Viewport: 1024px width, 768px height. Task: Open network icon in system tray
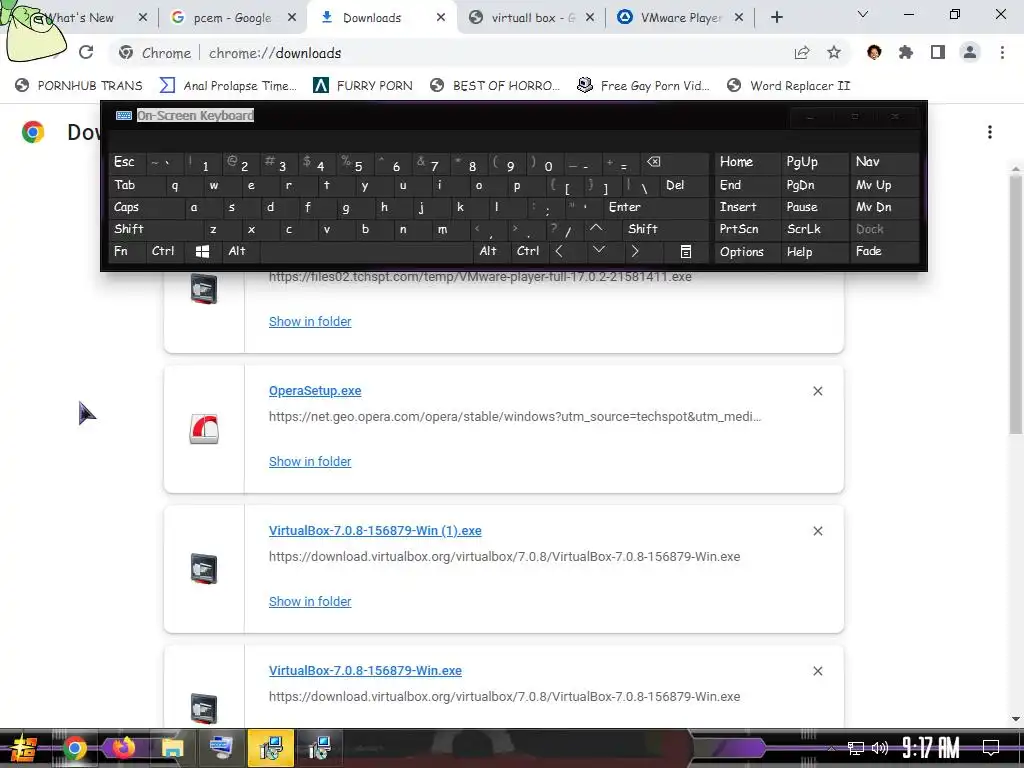click(855, 748)
